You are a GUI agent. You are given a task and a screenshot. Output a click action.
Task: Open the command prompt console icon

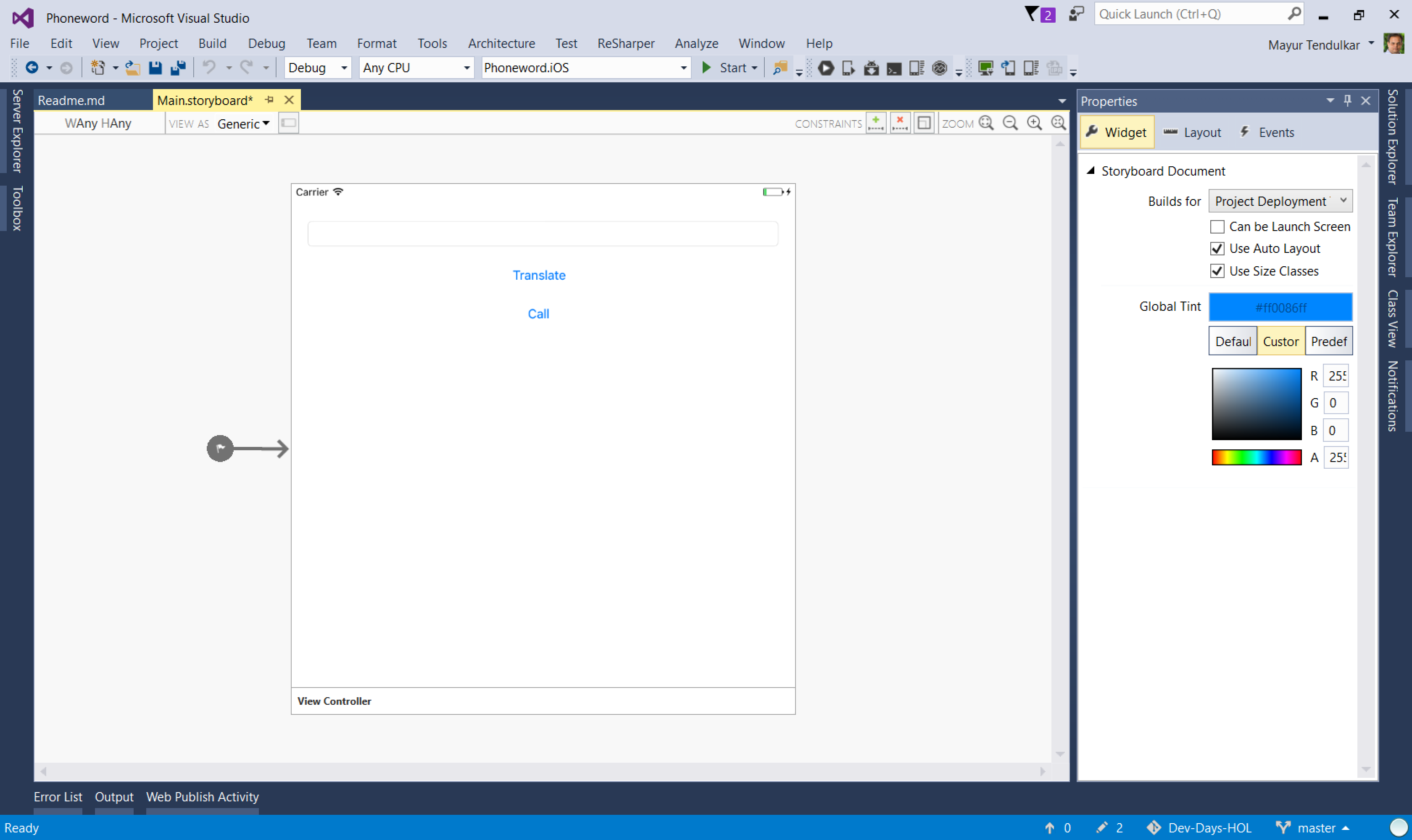894,68
